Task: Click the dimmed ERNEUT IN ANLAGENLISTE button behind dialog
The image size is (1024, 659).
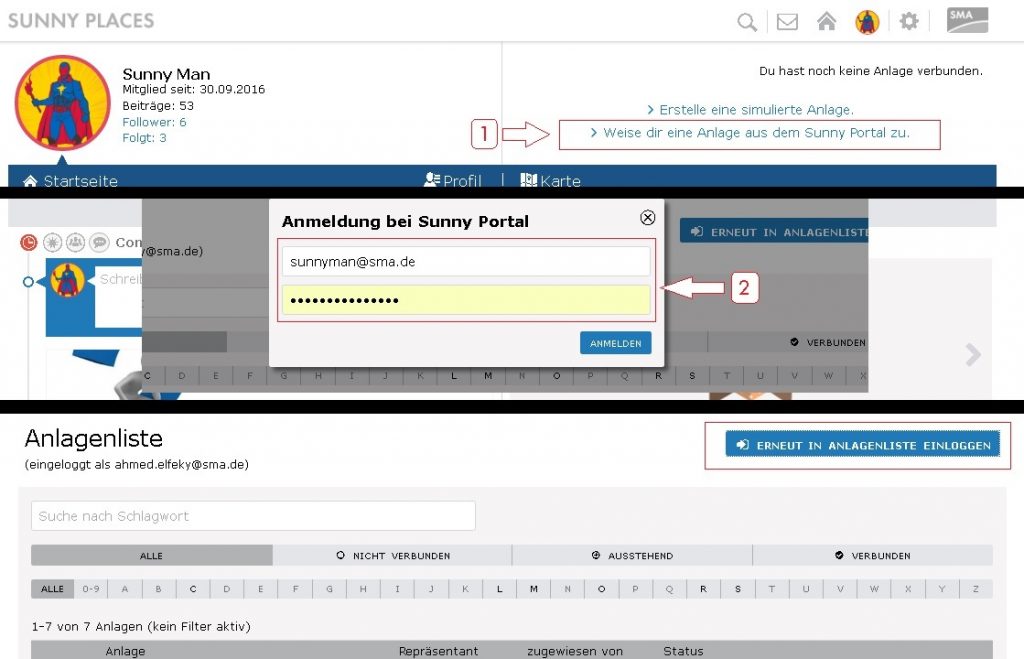Action: click(775, 231)
